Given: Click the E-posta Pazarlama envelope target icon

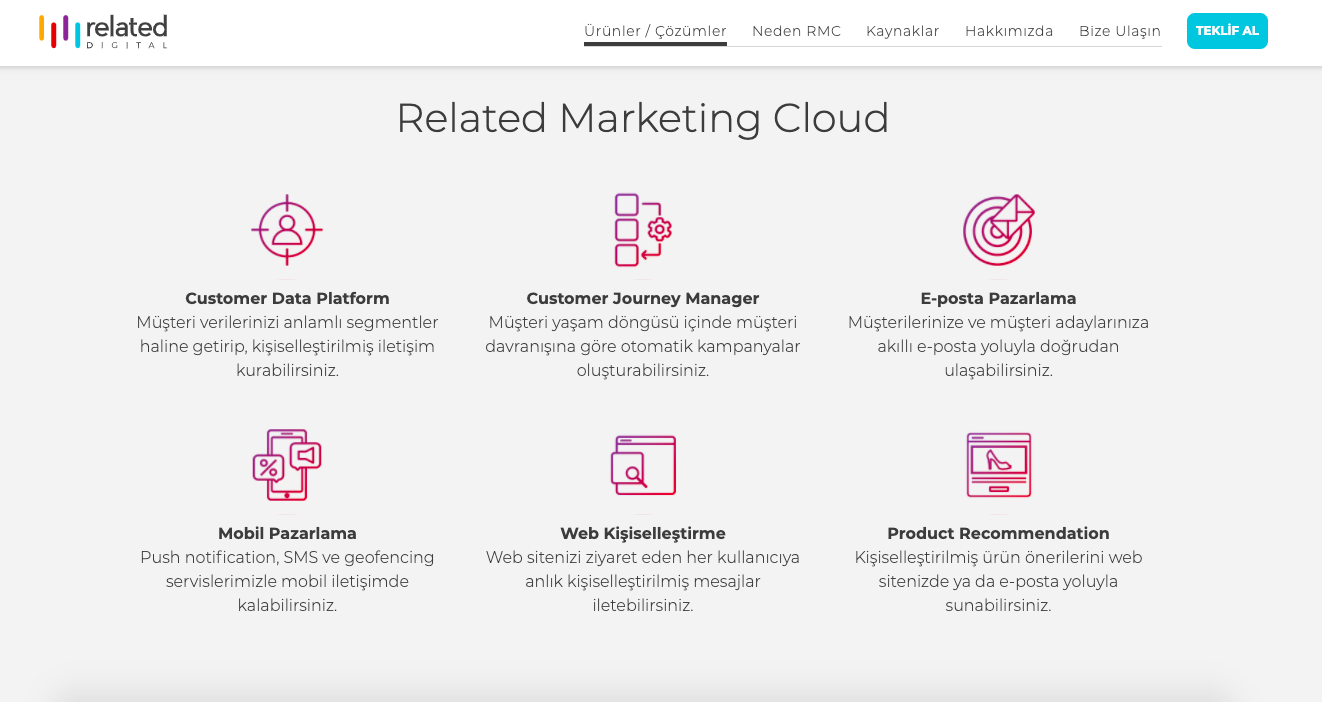Looking at the screenshot, I should (x=998, y=230).
